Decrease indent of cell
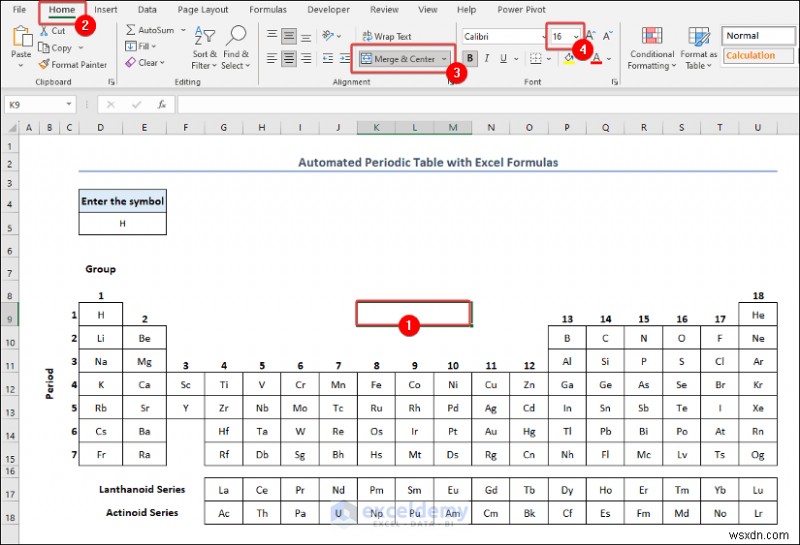 pos(328,58)
